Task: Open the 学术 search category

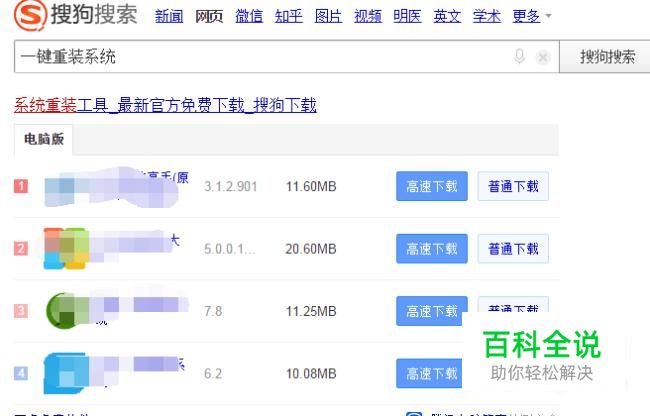Action: click(487, 16)
